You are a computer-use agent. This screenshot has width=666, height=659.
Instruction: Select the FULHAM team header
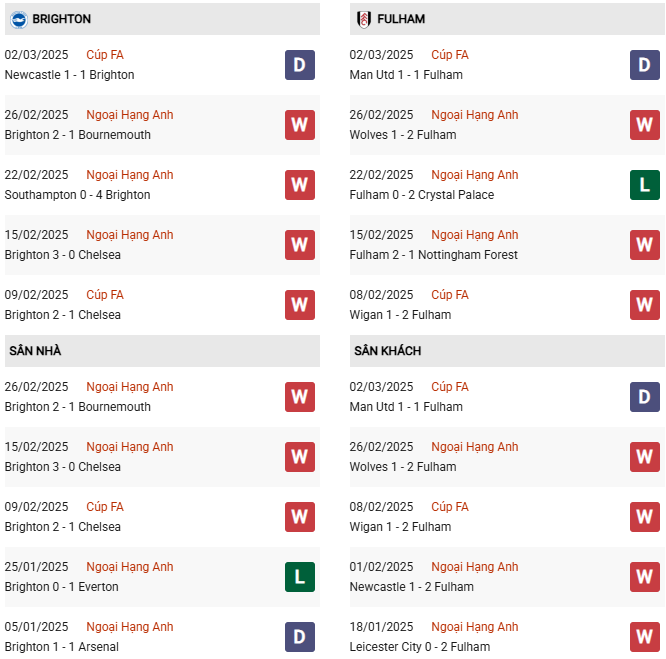[507, 19]
